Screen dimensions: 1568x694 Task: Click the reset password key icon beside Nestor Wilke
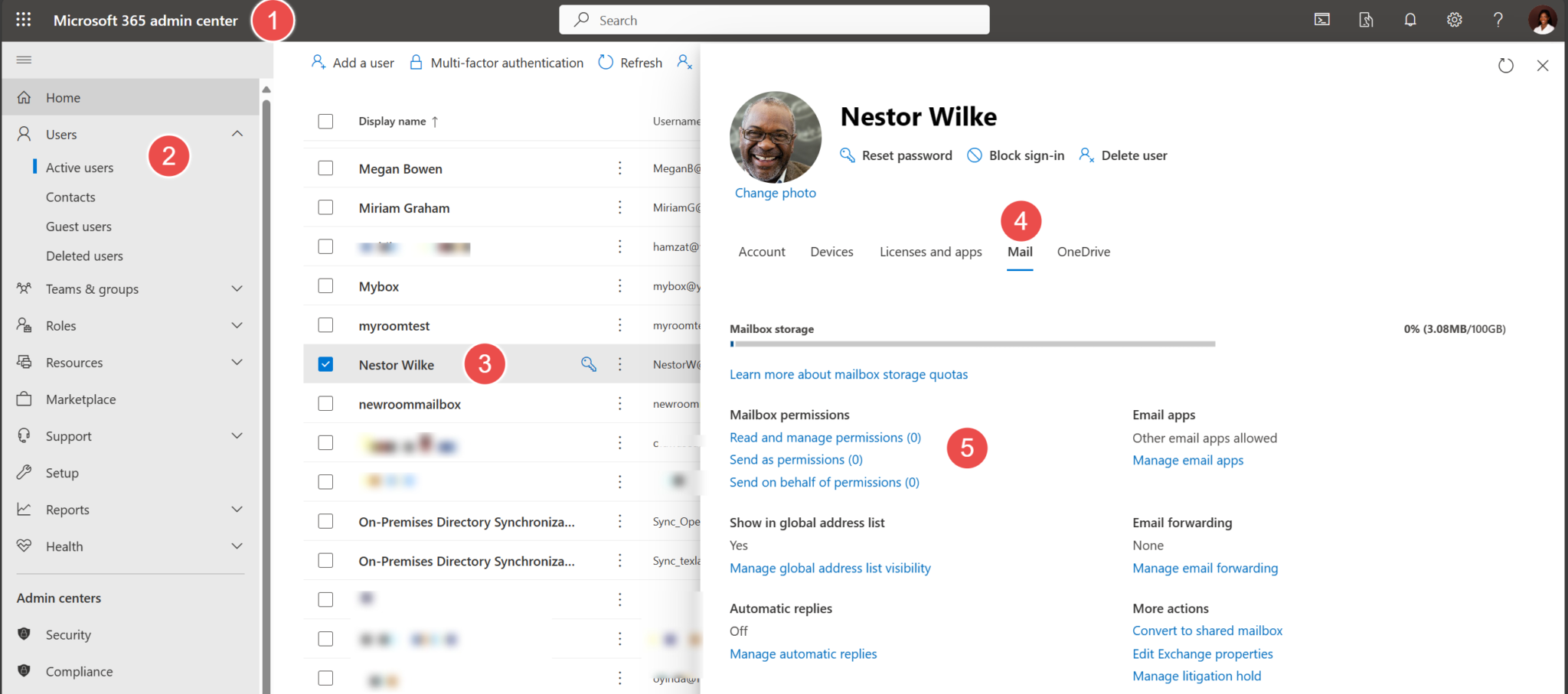pos(588,364)
